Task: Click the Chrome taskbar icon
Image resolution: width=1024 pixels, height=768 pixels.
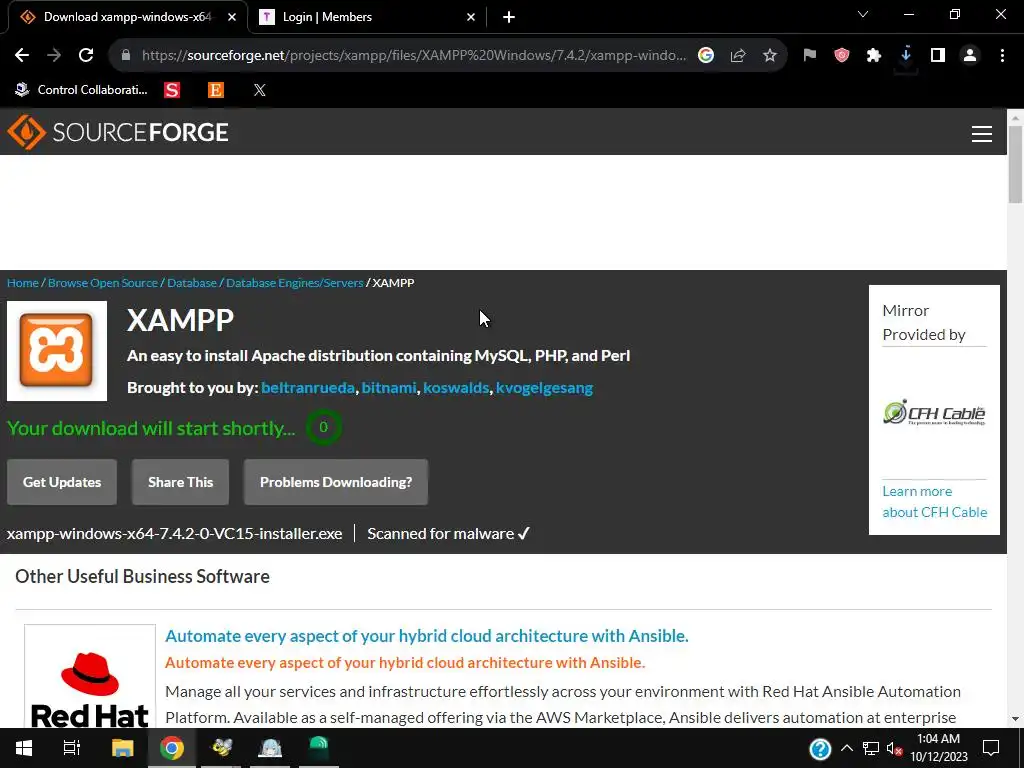Action: (172, 748)
